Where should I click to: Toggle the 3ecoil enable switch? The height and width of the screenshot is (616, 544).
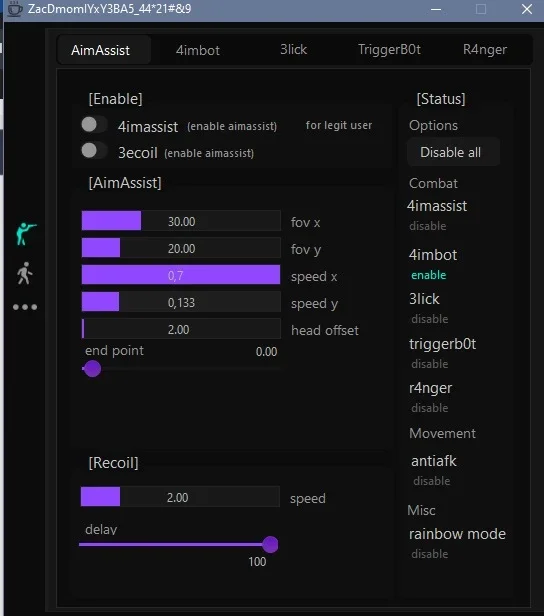[94, 150]
